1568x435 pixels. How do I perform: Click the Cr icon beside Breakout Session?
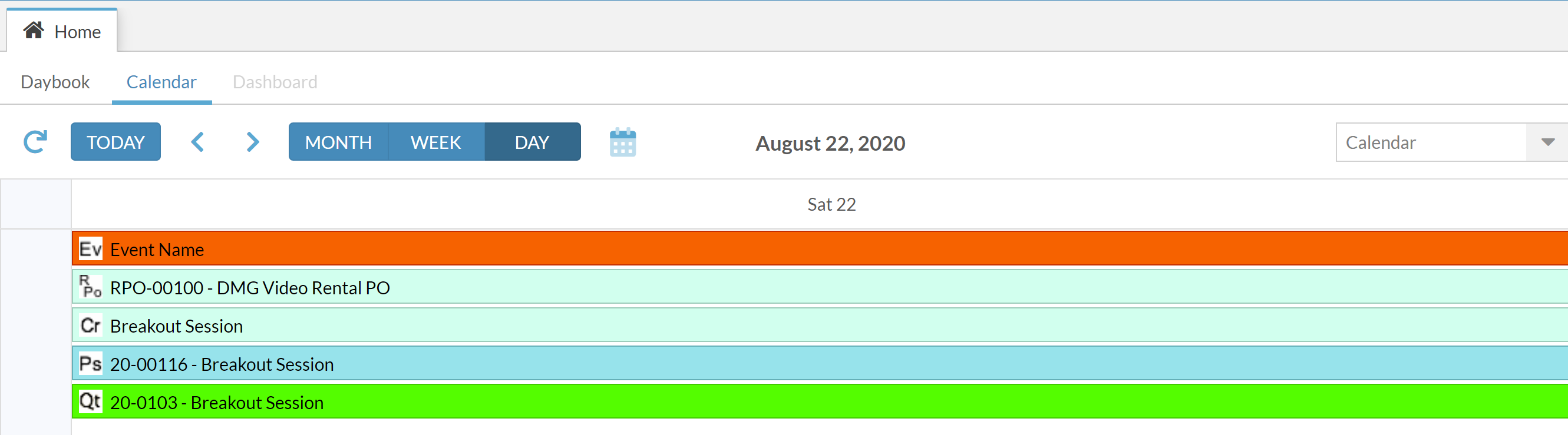tap(91, 326)
